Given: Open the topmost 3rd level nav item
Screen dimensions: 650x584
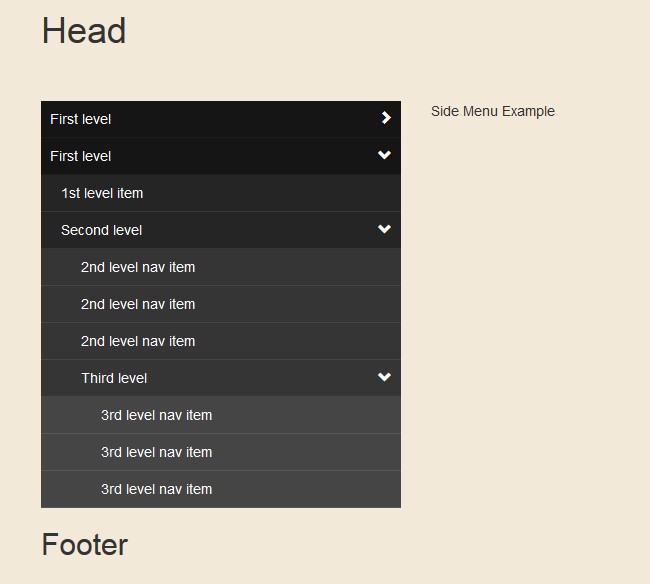Looking at the screenshot, I should [x=156, y=415].
